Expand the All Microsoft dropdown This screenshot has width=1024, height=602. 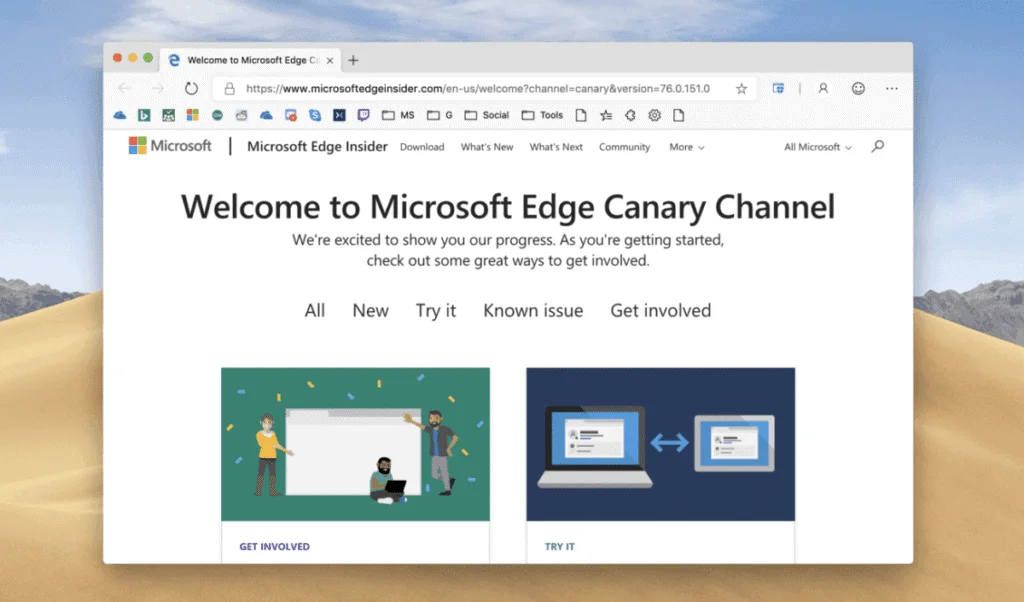pos(817,147)
